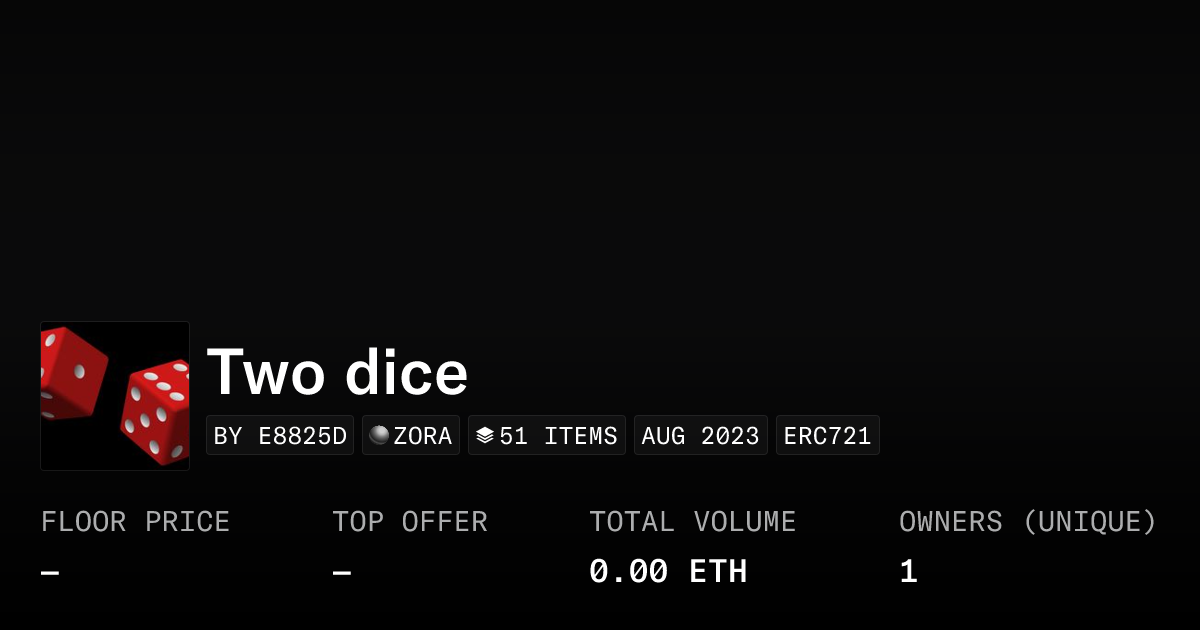1200x630 pixels.
Task: Click the Two dice collection title
Action: tap(337, 372)
